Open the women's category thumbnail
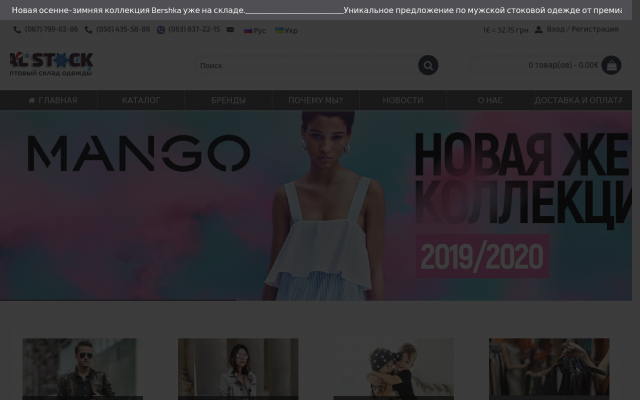640x400 pixels. [238, 369]
